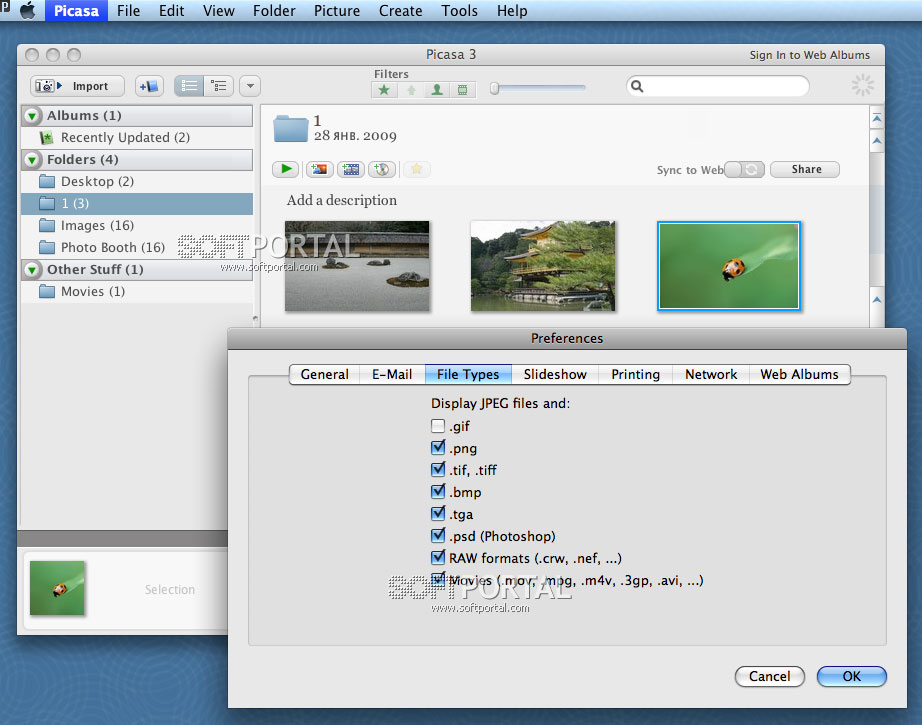Switch to flat folder list view icon
This screenshot has height=725, width=922.
tap(189, 86)
